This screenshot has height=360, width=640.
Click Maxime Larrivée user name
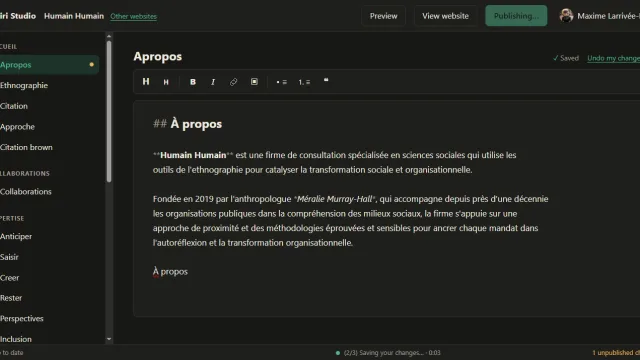tap(608, 16)
